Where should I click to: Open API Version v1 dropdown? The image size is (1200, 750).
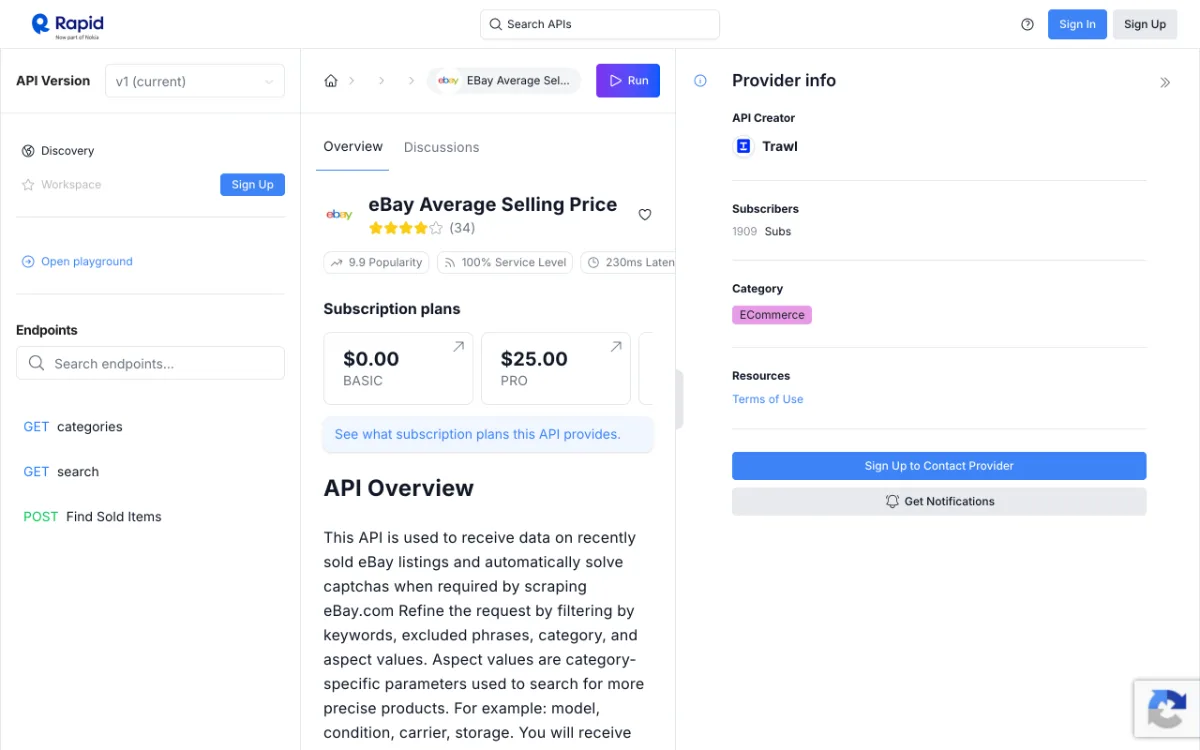[x=195, y=81]
